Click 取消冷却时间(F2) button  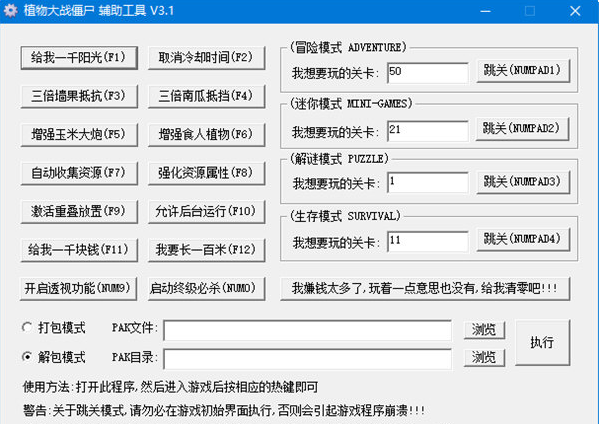(206, 58)
